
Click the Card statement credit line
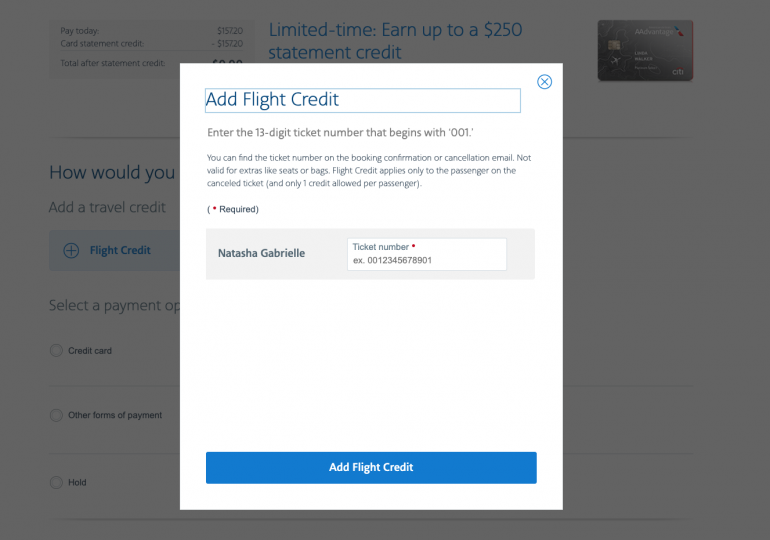(x=150, y=44)
